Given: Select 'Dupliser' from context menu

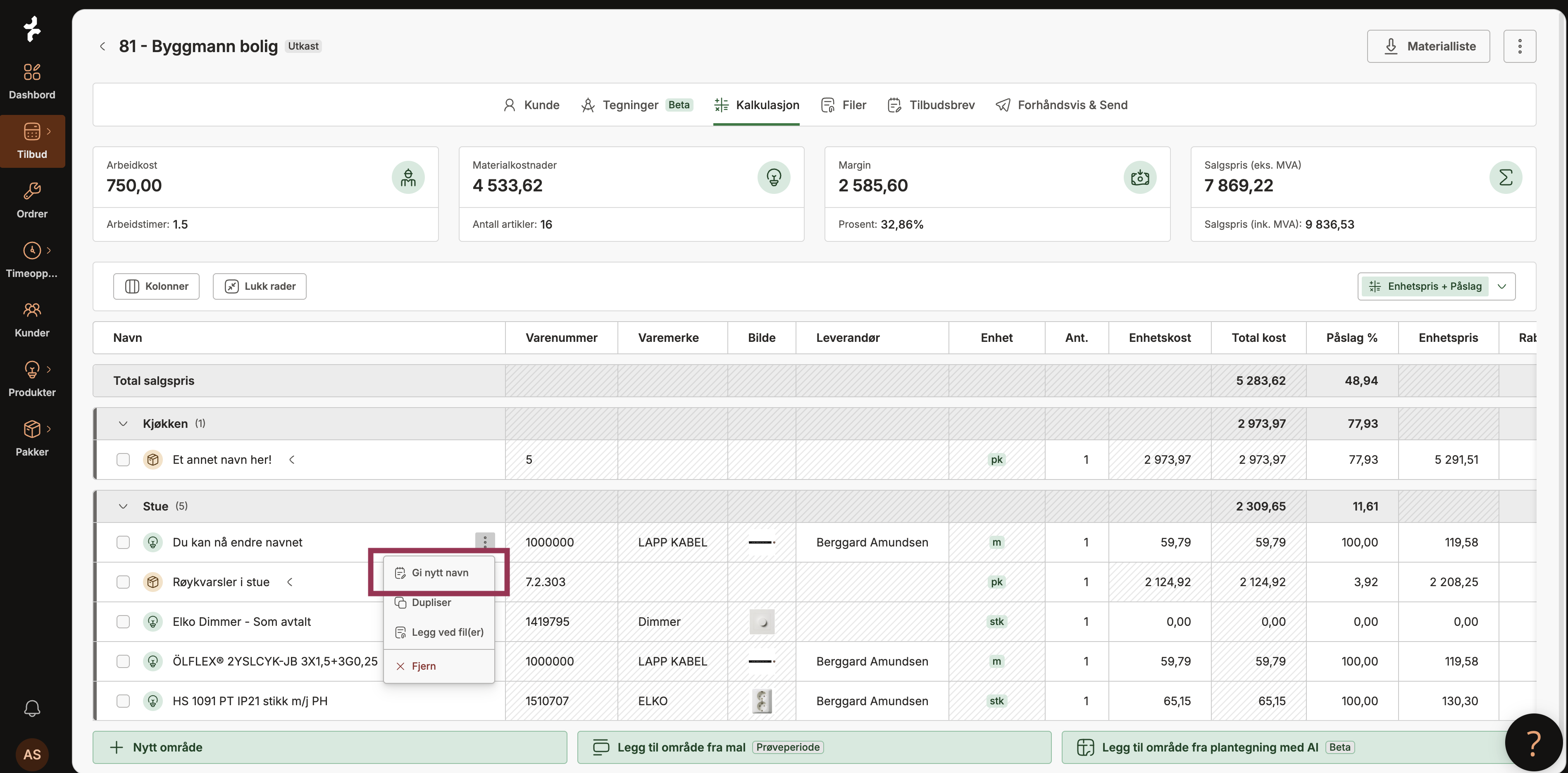Looking at the screenshot, I should [439, 603].
